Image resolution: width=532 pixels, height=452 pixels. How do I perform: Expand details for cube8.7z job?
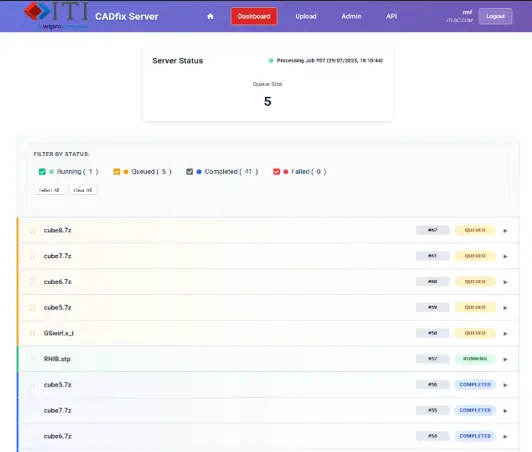tap(505, 231)
